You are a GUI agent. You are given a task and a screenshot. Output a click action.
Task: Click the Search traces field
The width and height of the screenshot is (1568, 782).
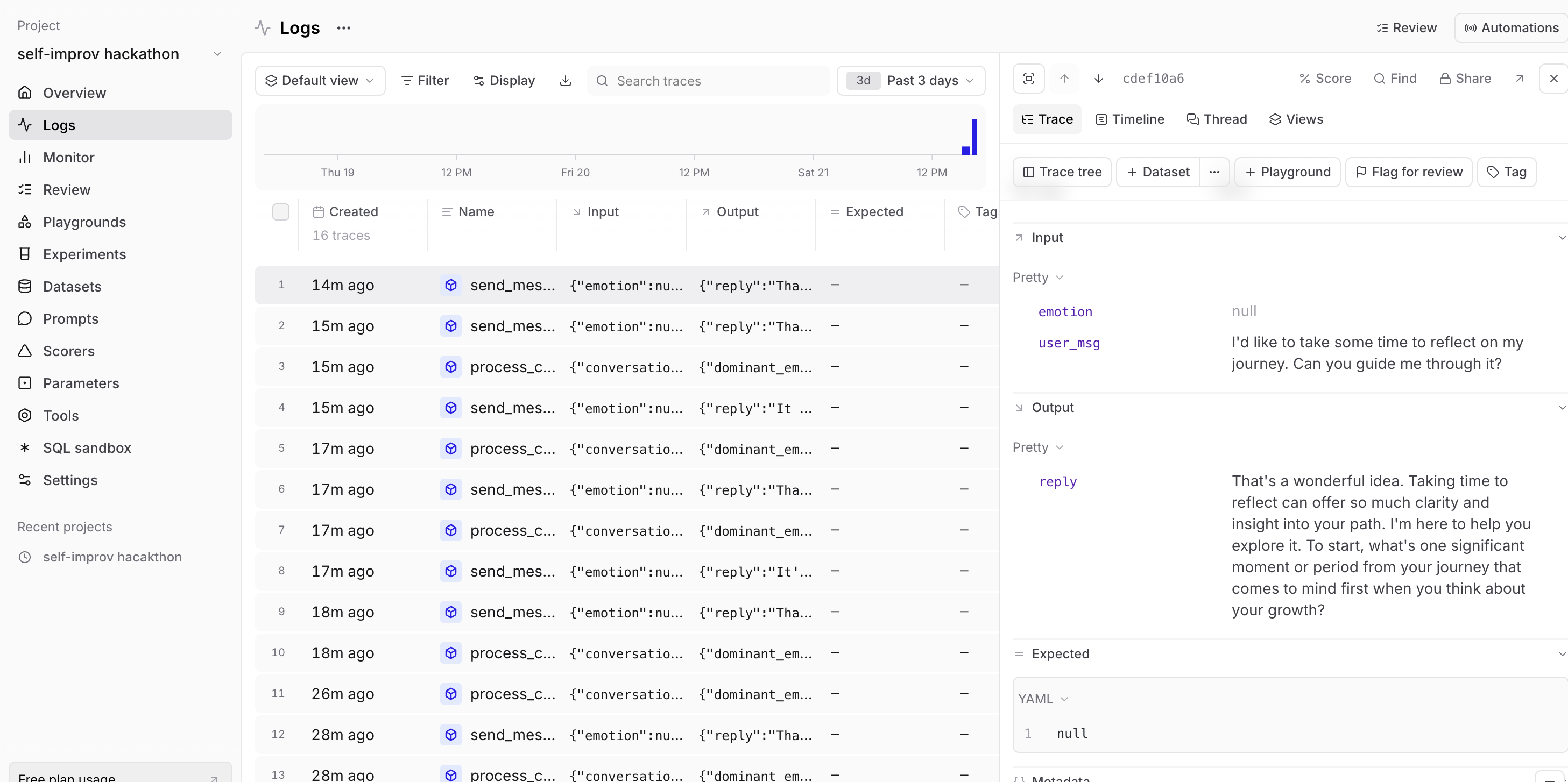point(709,81)
